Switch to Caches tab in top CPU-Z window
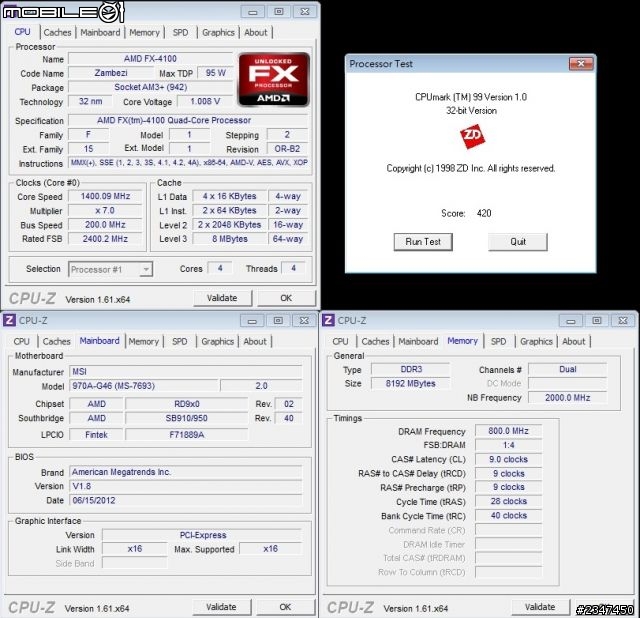The height and width of the screenshot is (618, 640). click(57, 32)
